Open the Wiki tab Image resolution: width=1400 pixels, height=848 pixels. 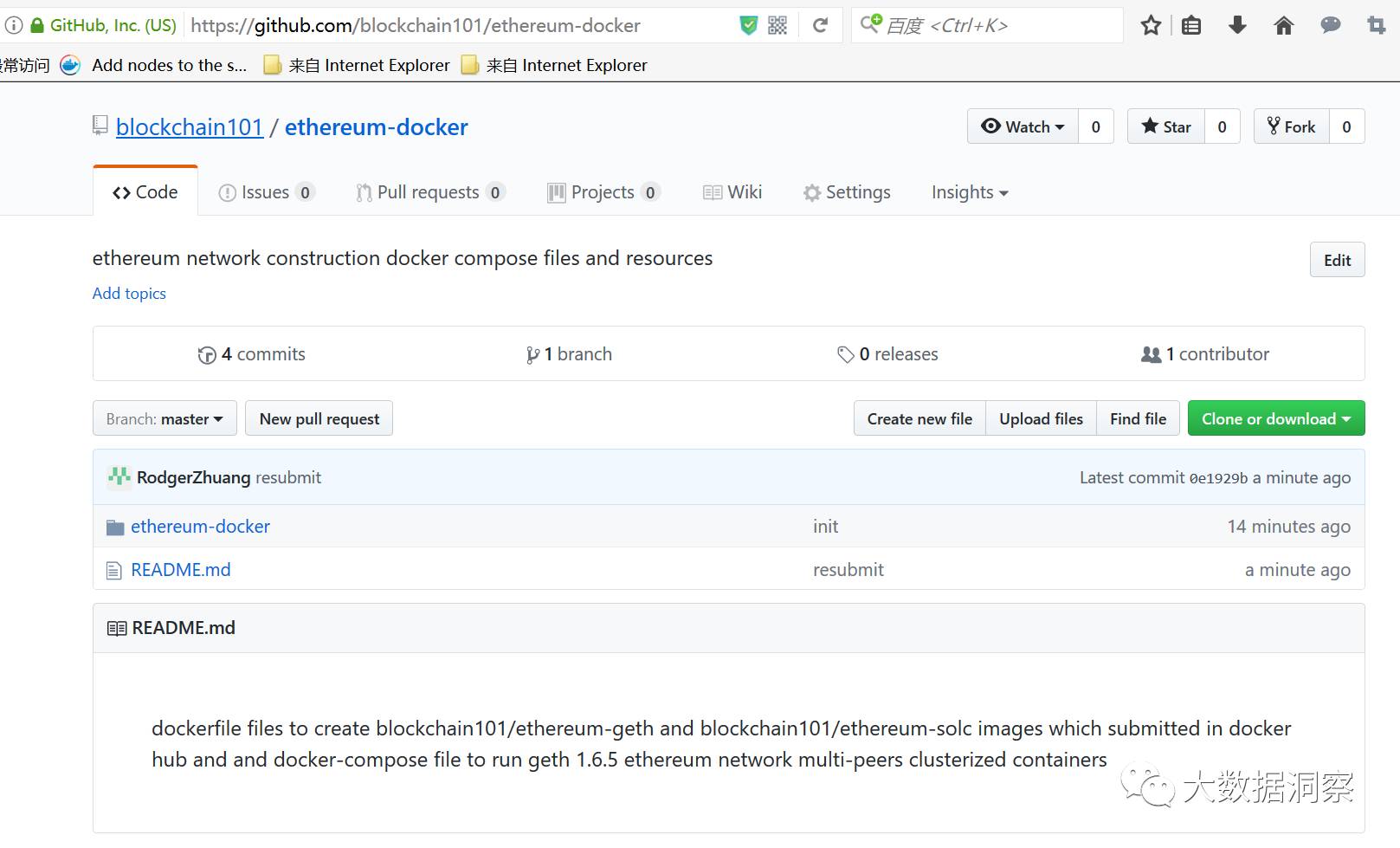[732, 192]
